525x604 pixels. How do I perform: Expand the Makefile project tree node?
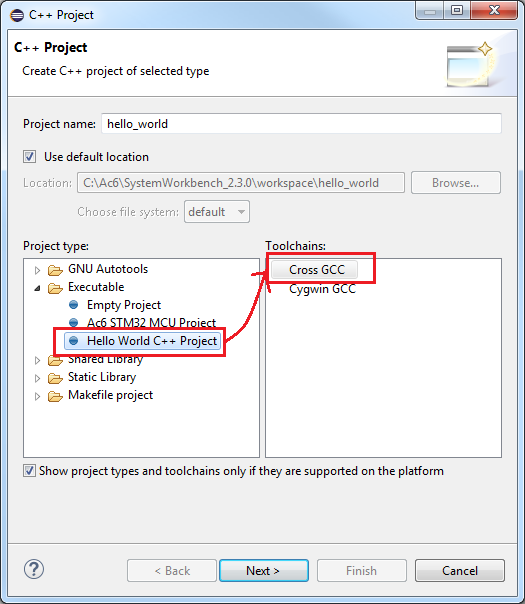(37, 396)
